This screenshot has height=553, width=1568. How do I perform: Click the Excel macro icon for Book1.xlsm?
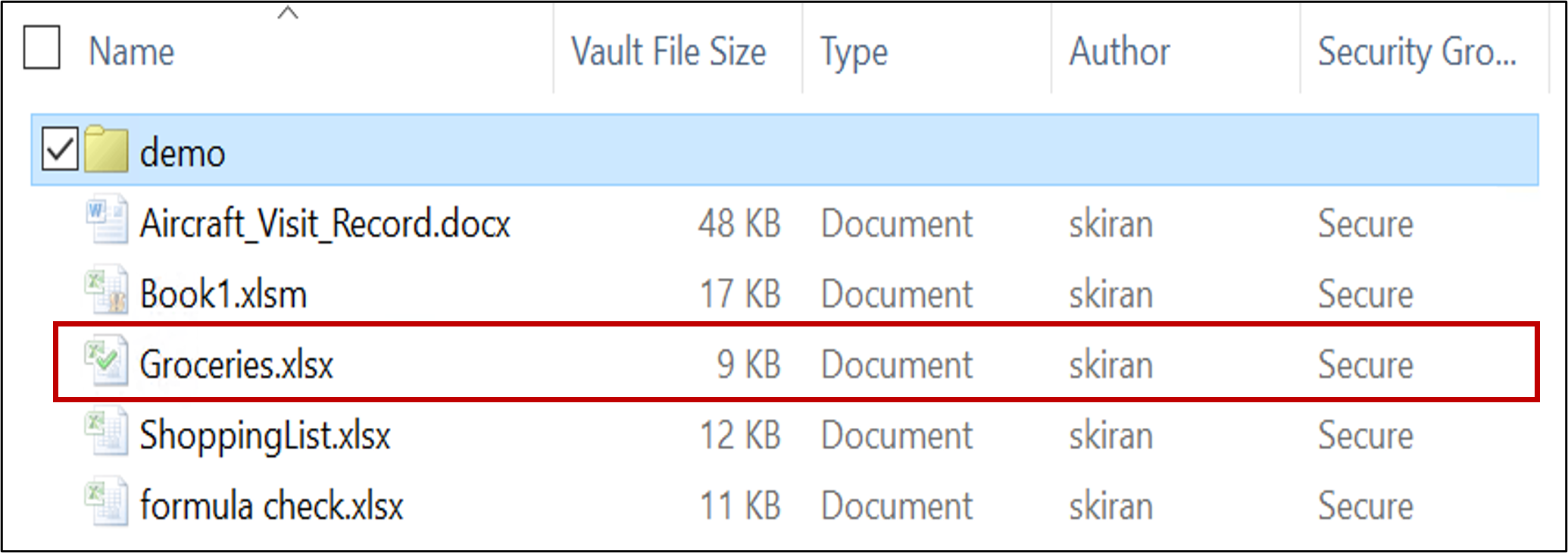[106, 291]
